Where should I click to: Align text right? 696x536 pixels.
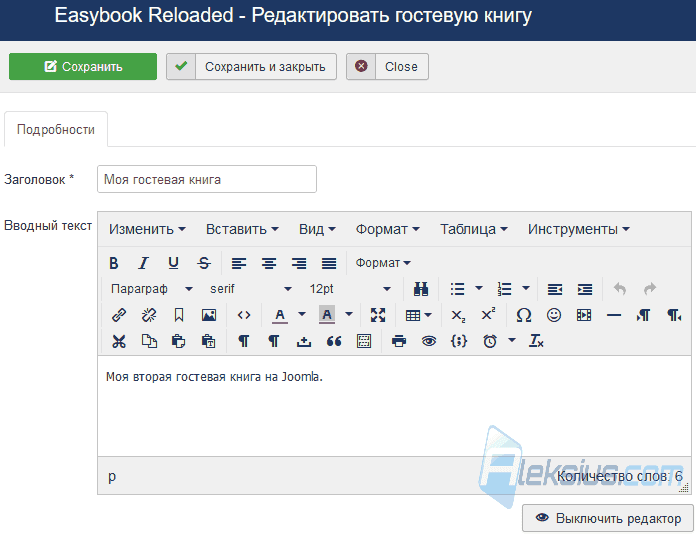pyautogui.click(x=299, y=263)
